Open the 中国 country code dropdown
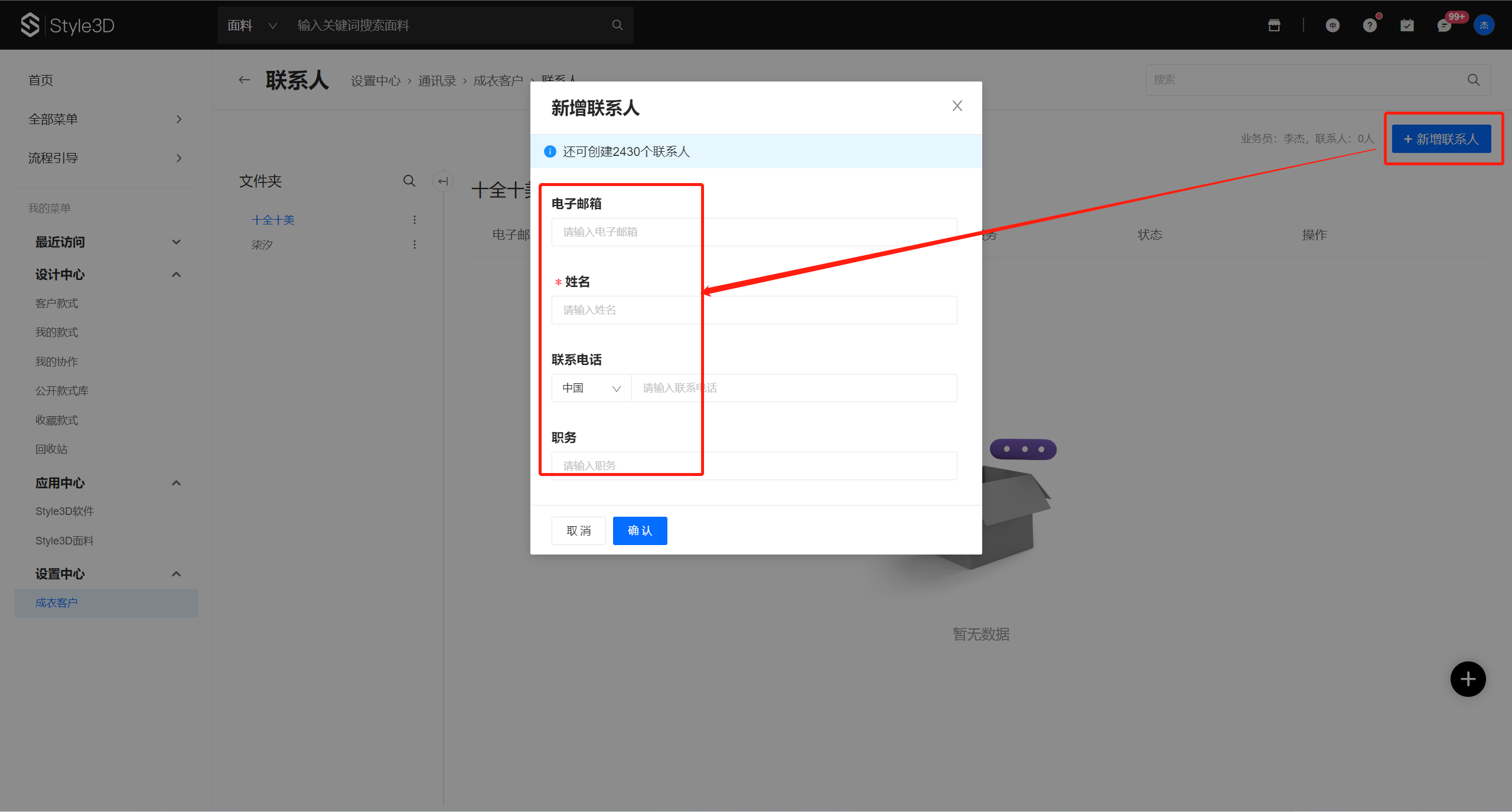Screen dimensions: 1512x812 pos(591,388)
